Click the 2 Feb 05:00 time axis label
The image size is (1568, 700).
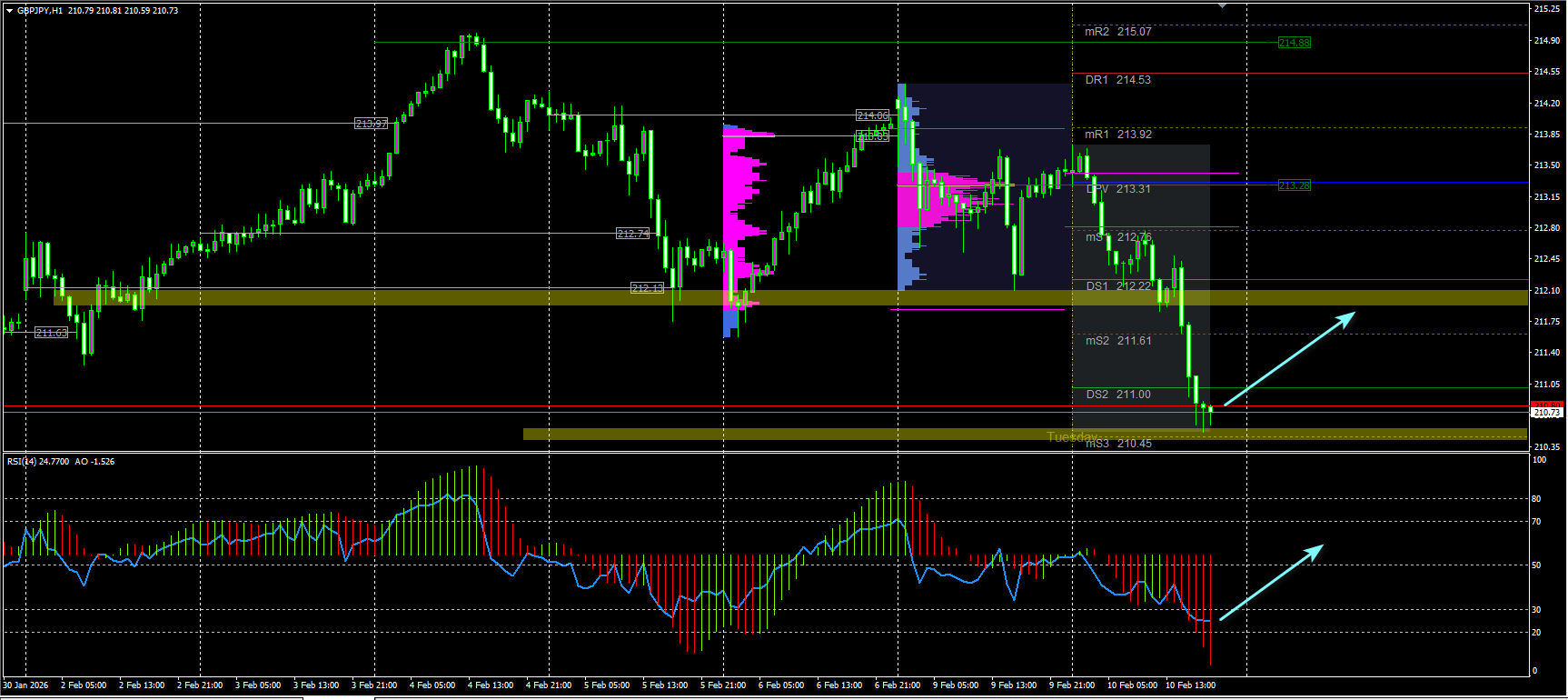(x=84, y=685)
